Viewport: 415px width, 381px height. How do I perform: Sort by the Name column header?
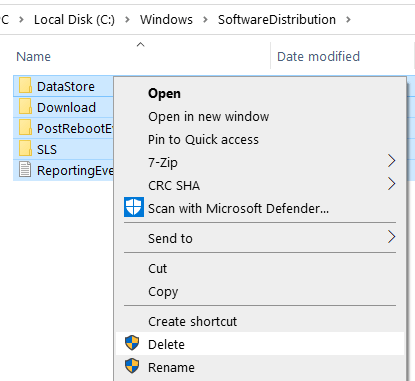(x=33, y=57)
